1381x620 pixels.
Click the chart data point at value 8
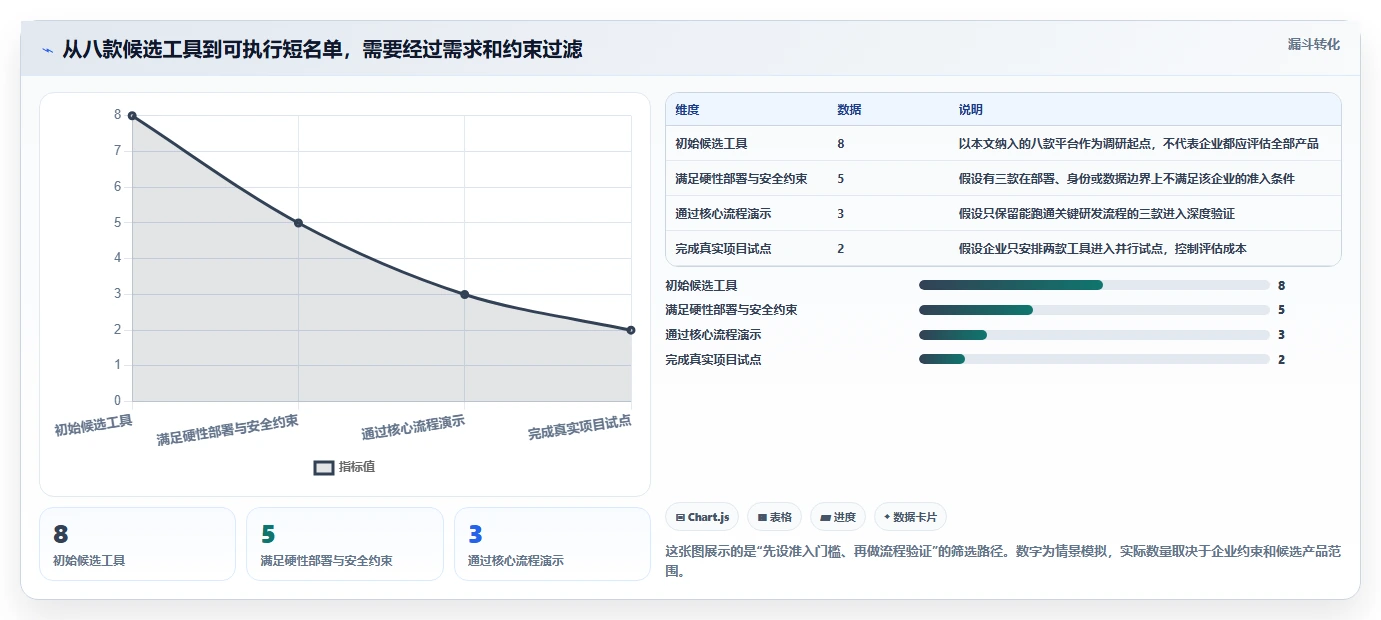[x=132, y=116]
